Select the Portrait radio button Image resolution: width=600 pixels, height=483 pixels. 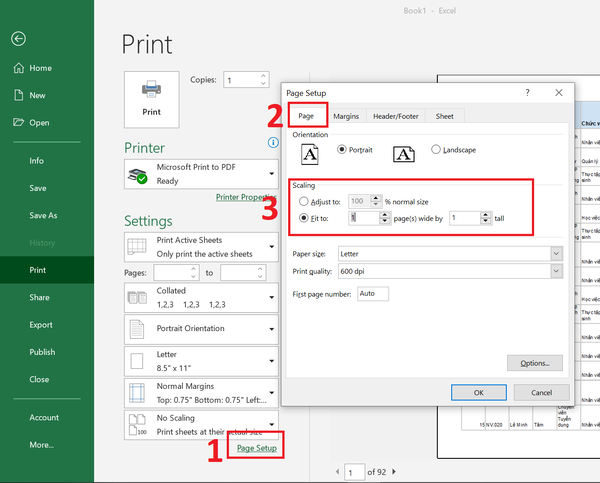pyautogui.click(x=342, y=149)
